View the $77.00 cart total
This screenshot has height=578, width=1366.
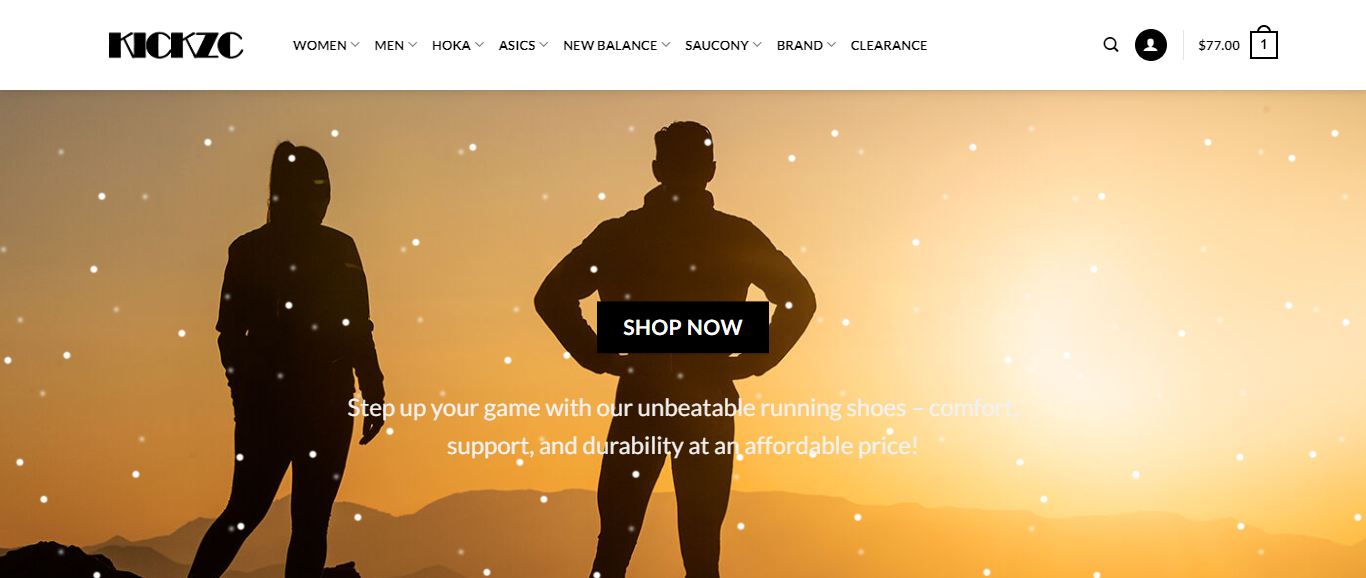[x=1219, y=45]
